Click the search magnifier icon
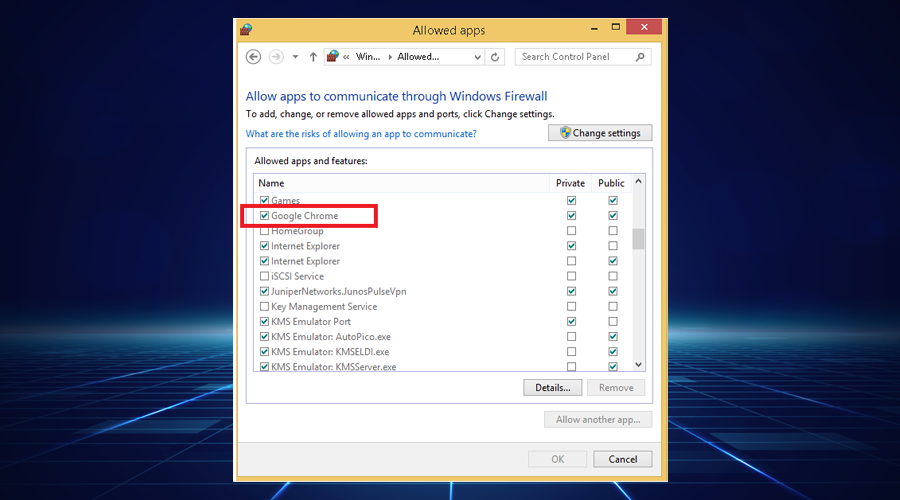 (641, 57)
